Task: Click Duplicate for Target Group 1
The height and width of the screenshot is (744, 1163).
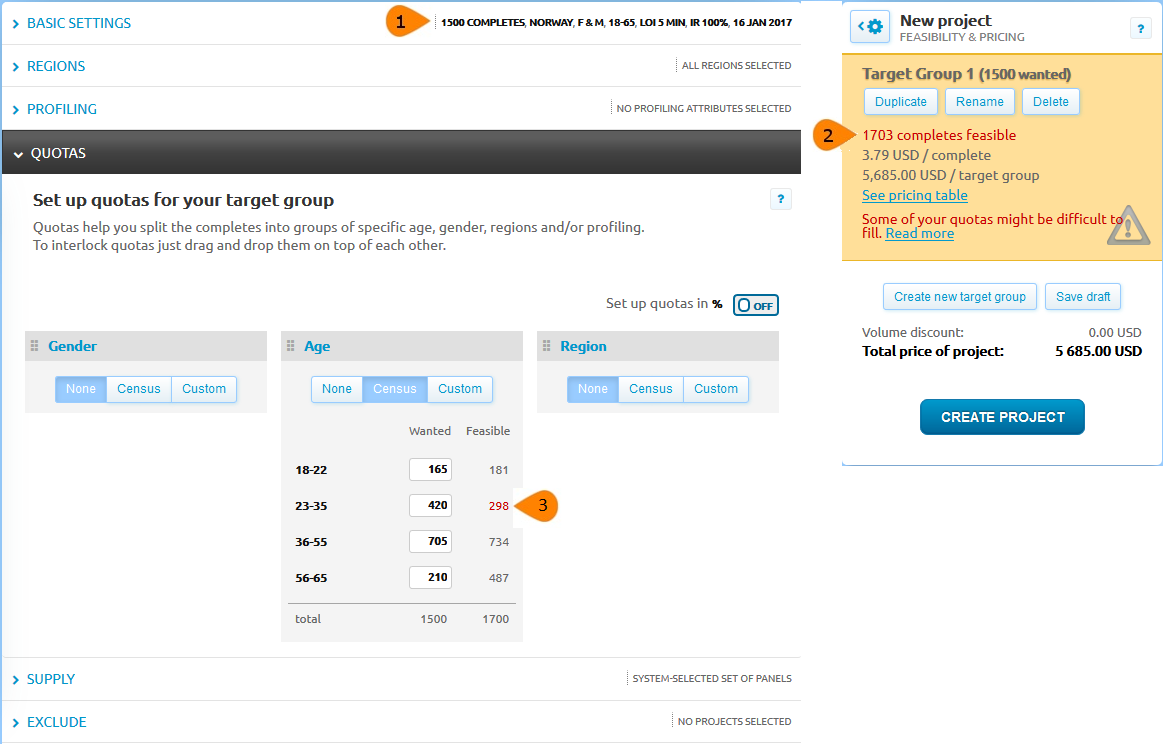Action: (901, 101)
